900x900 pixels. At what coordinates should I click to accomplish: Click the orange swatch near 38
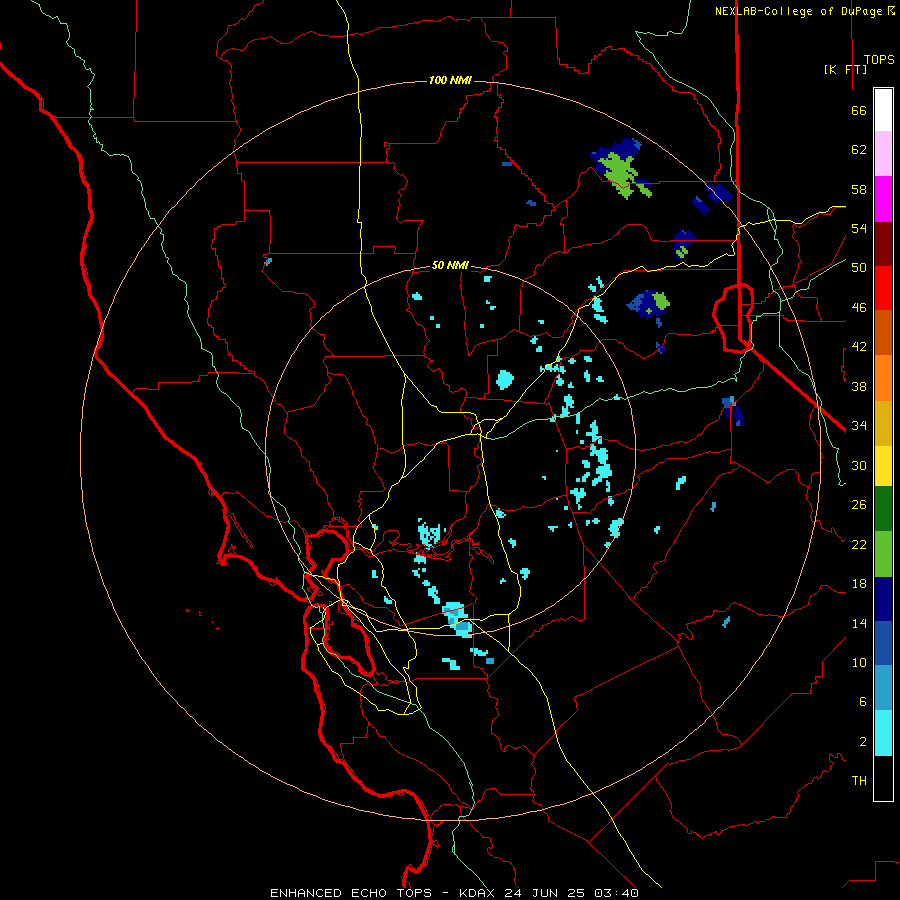pyautogui.click(x=883, y=378)
